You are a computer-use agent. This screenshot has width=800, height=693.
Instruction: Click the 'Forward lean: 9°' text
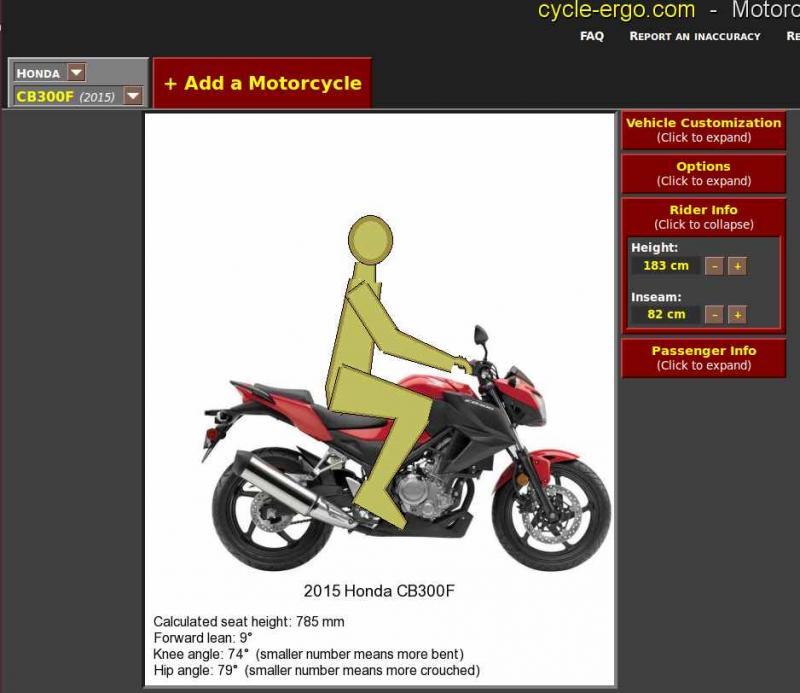203,638
